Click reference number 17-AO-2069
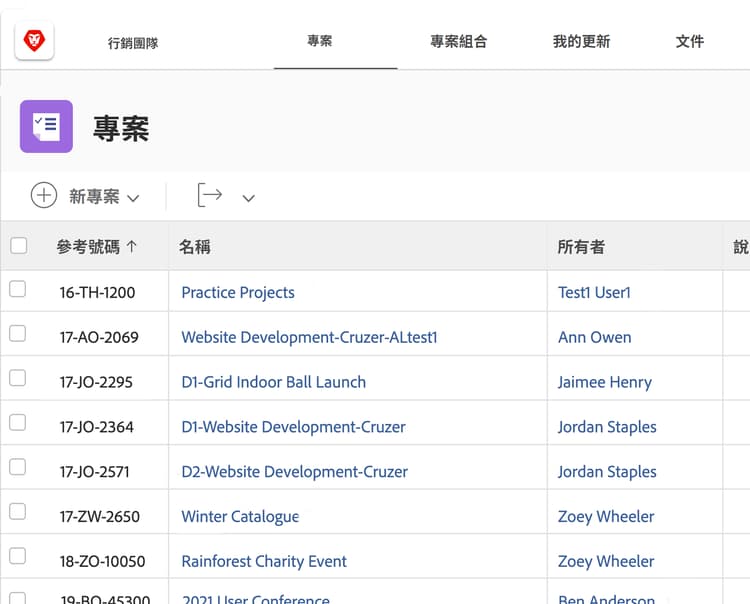 [99, 338]
